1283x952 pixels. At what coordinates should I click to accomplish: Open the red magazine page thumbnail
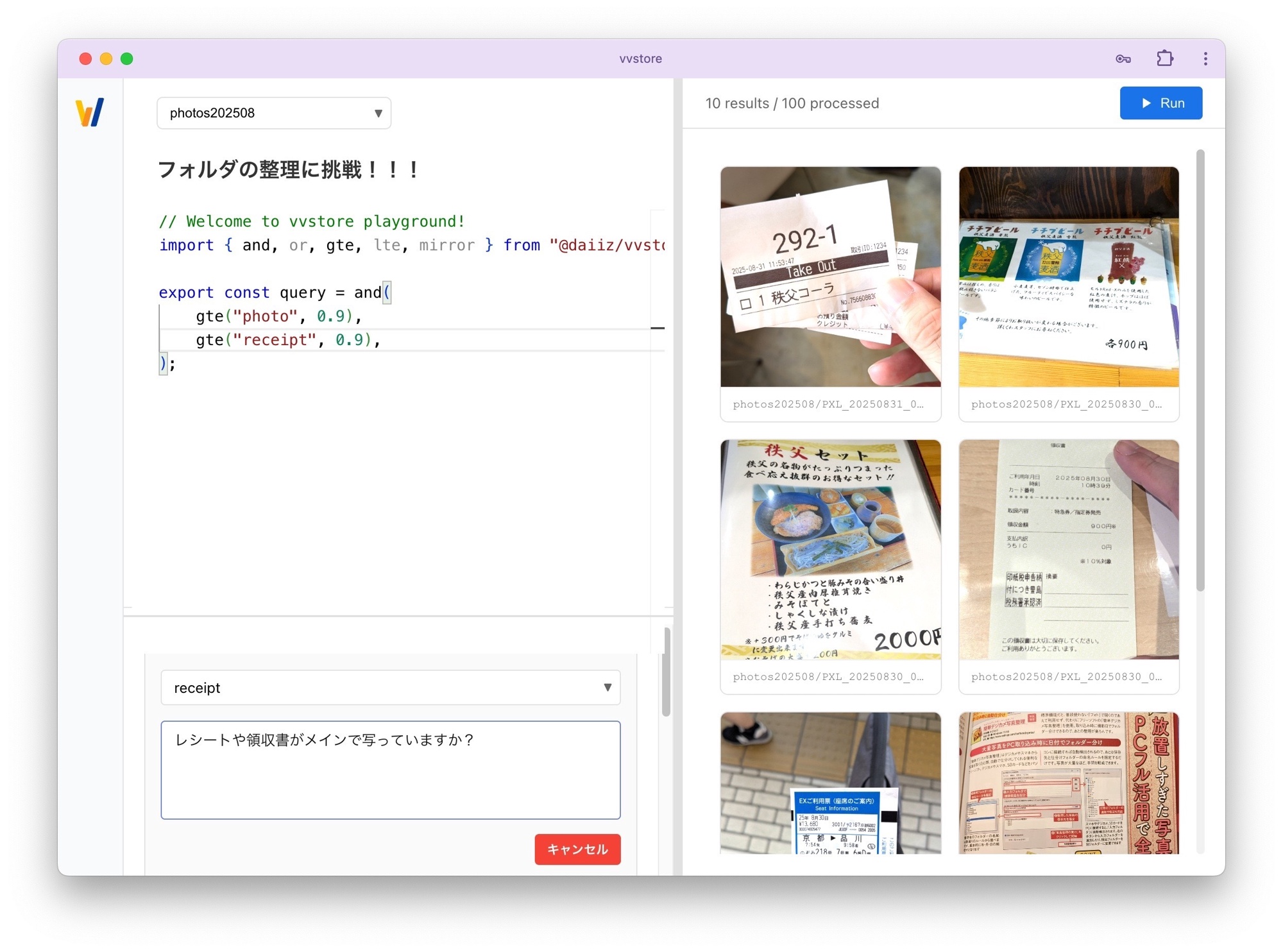click(1069, 783)
